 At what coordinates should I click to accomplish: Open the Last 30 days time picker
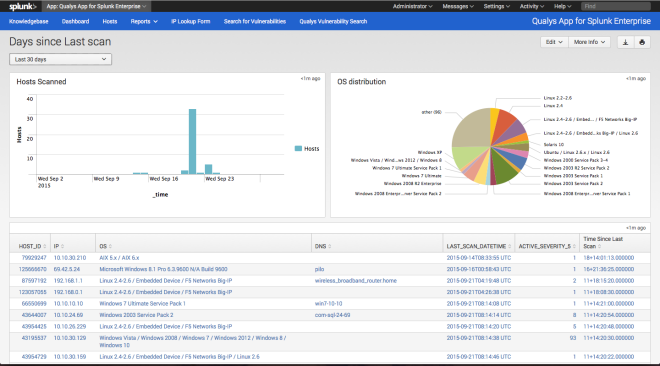click(61, 59)
